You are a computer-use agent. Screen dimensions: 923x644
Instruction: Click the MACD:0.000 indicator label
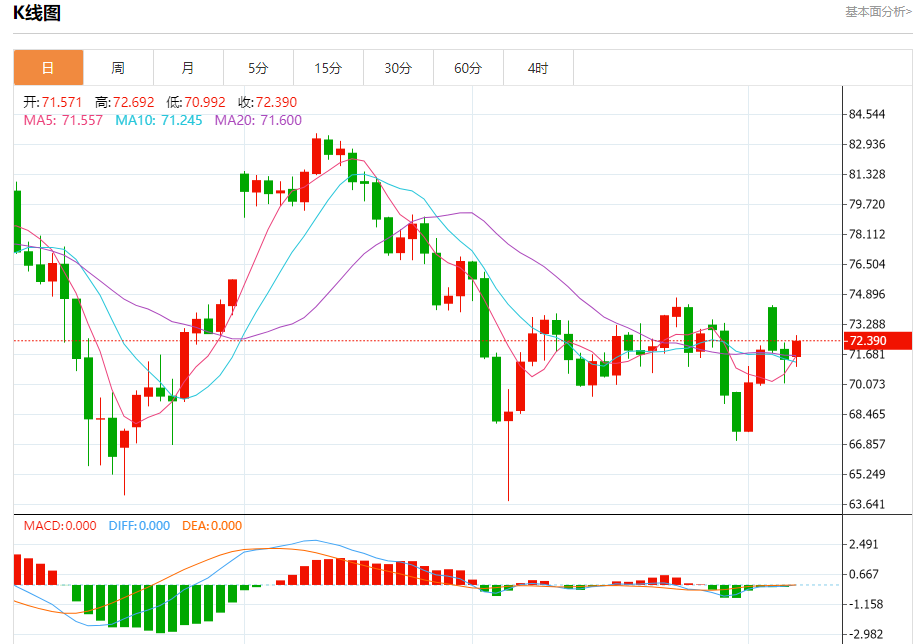click(x=60, y=526)
